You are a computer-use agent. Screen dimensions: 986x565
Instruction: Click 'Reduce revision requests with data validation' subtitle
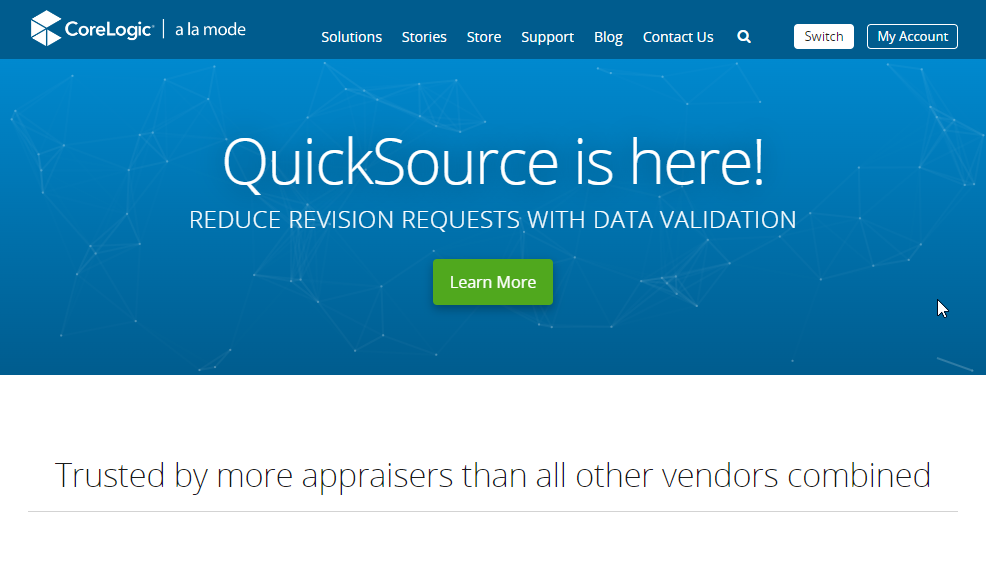(x=492, y=220)
